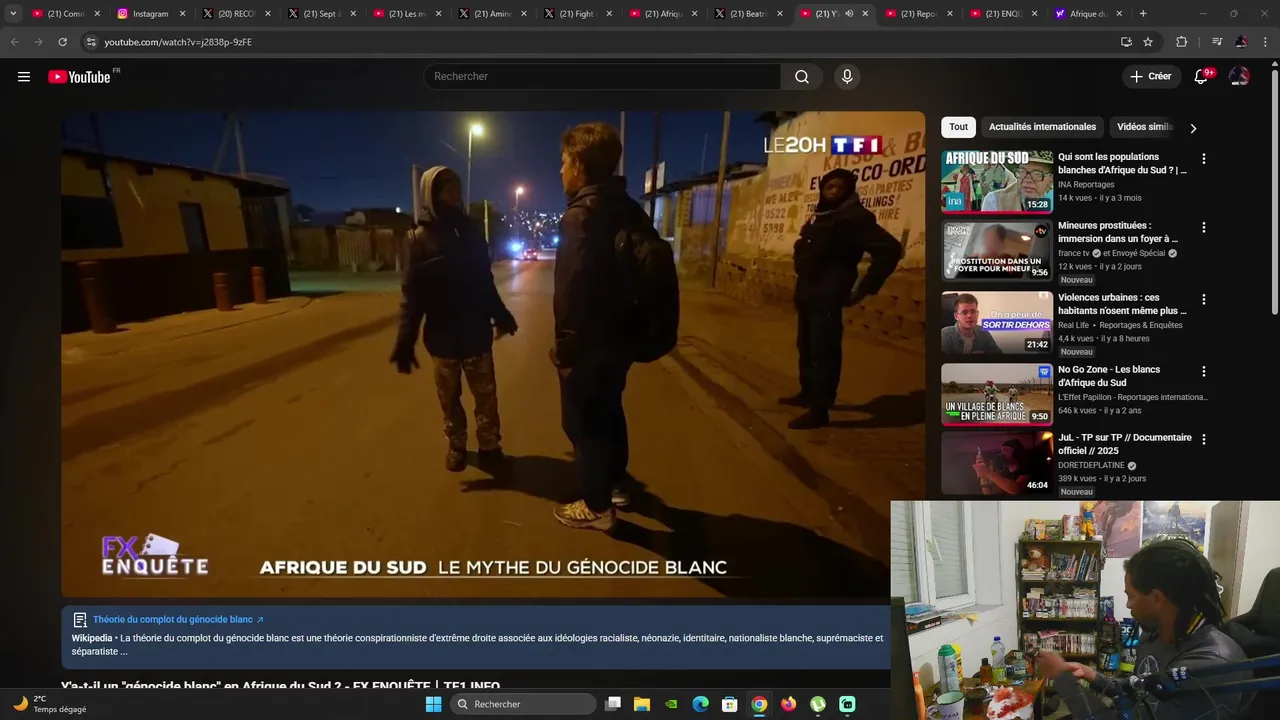Screen dimensions: 1280x720
Task: Open the INA Reportages channel name
Action: (1086, 184)
